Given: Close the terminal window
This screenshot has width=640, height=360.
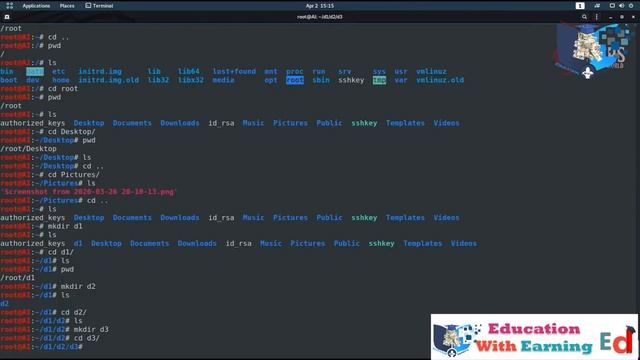Looking at the screenshot, I should tap(633, 17).
